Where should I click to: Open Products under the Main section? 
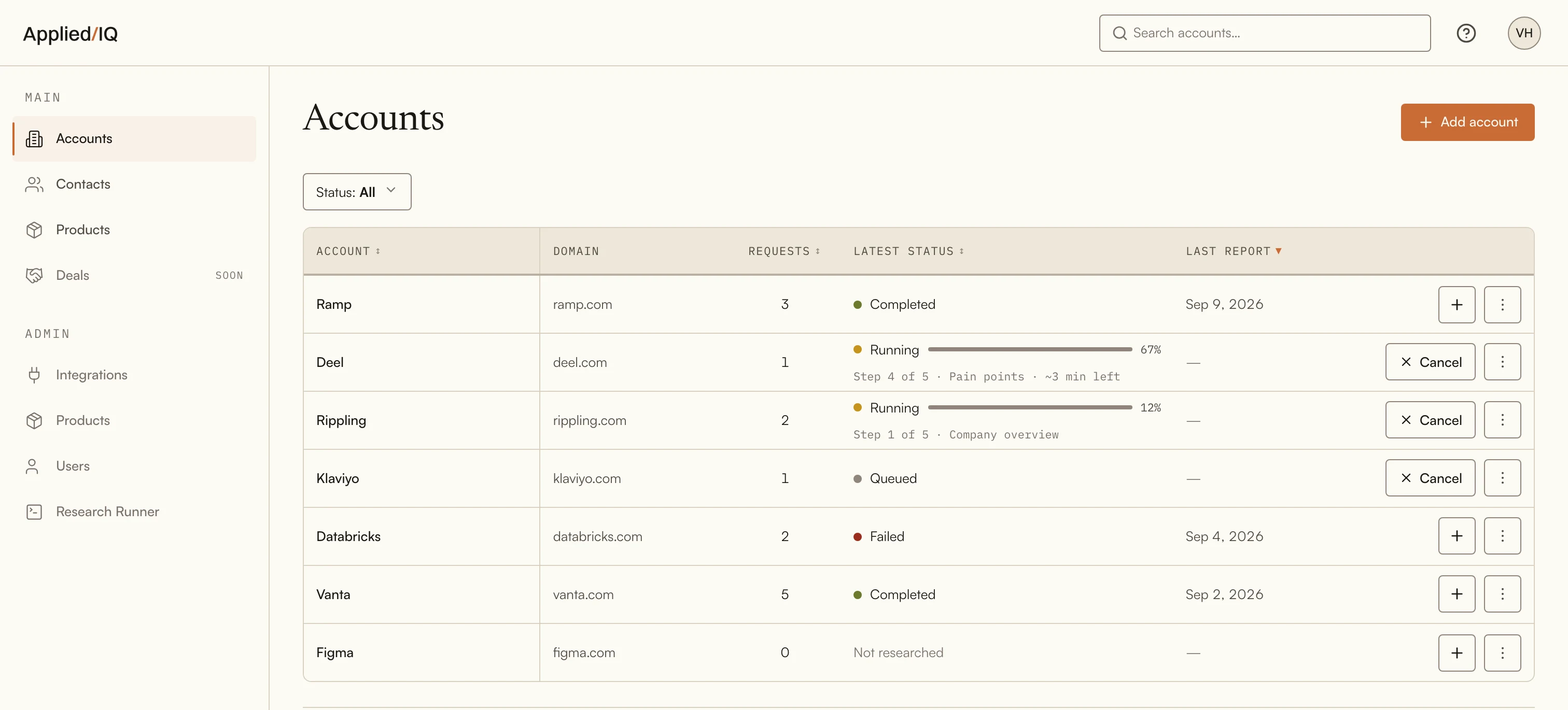(134, 230)
